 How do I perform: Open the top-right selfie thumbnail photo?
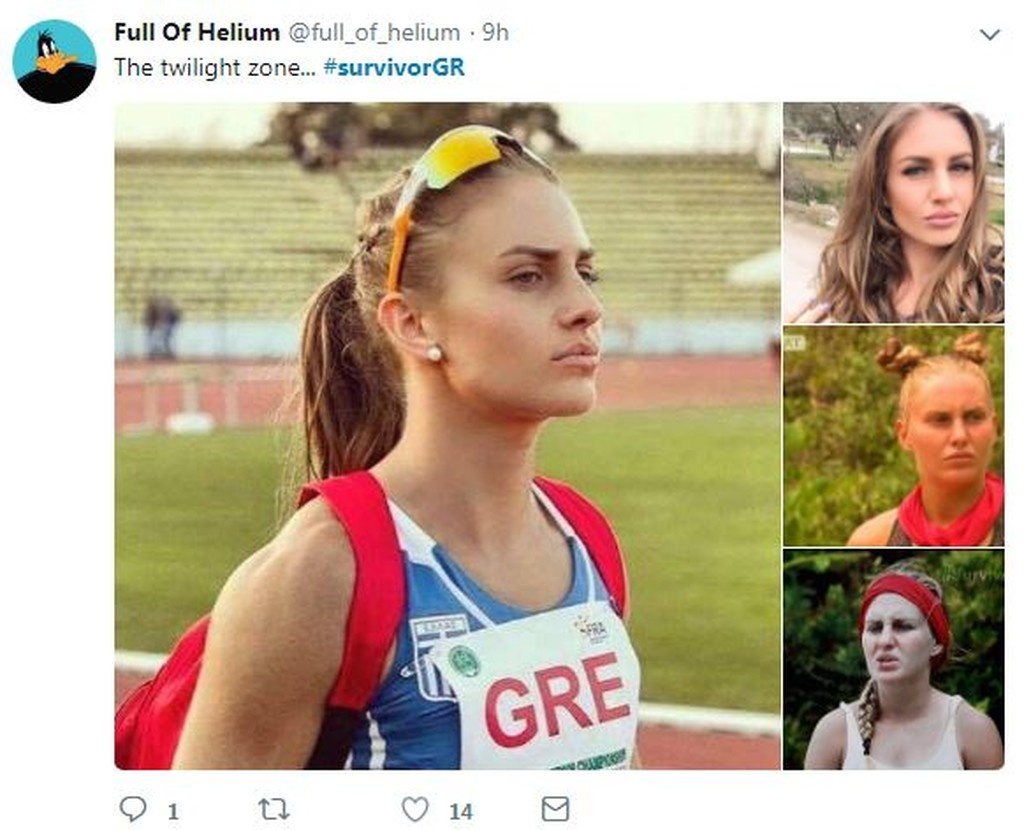(894, 211)
